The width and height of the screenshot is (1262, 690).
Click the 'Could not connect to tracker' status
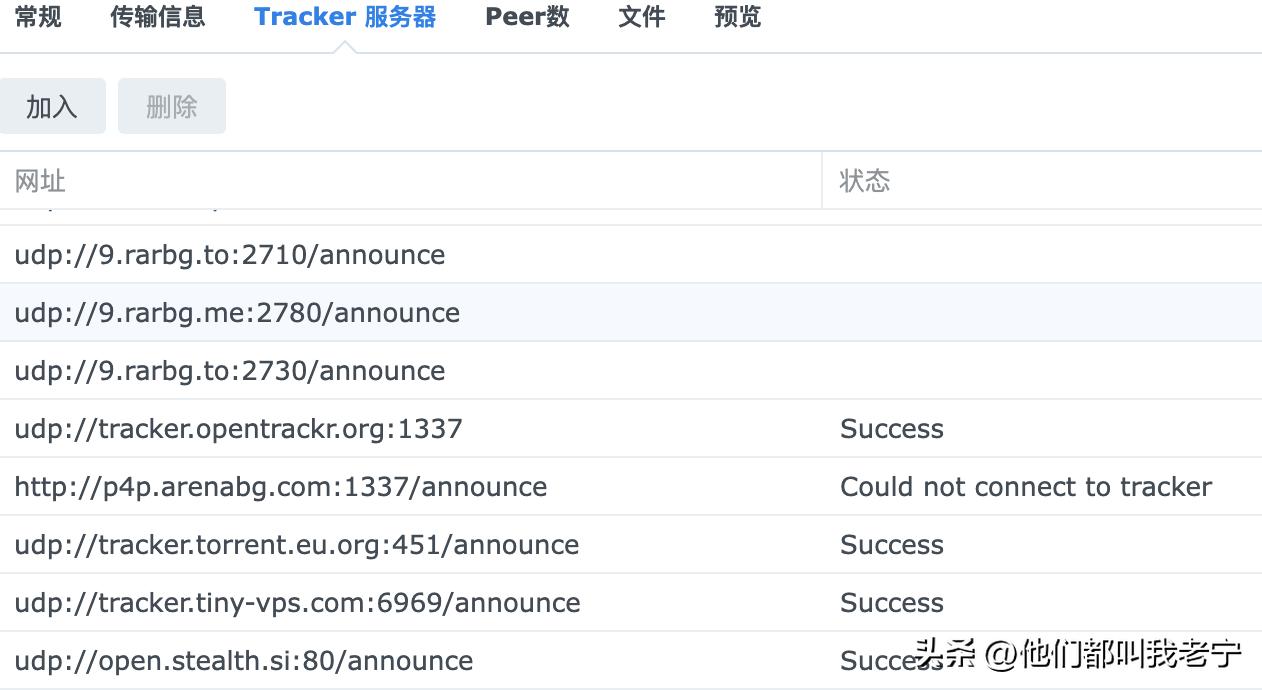[x=1025, y=487]
